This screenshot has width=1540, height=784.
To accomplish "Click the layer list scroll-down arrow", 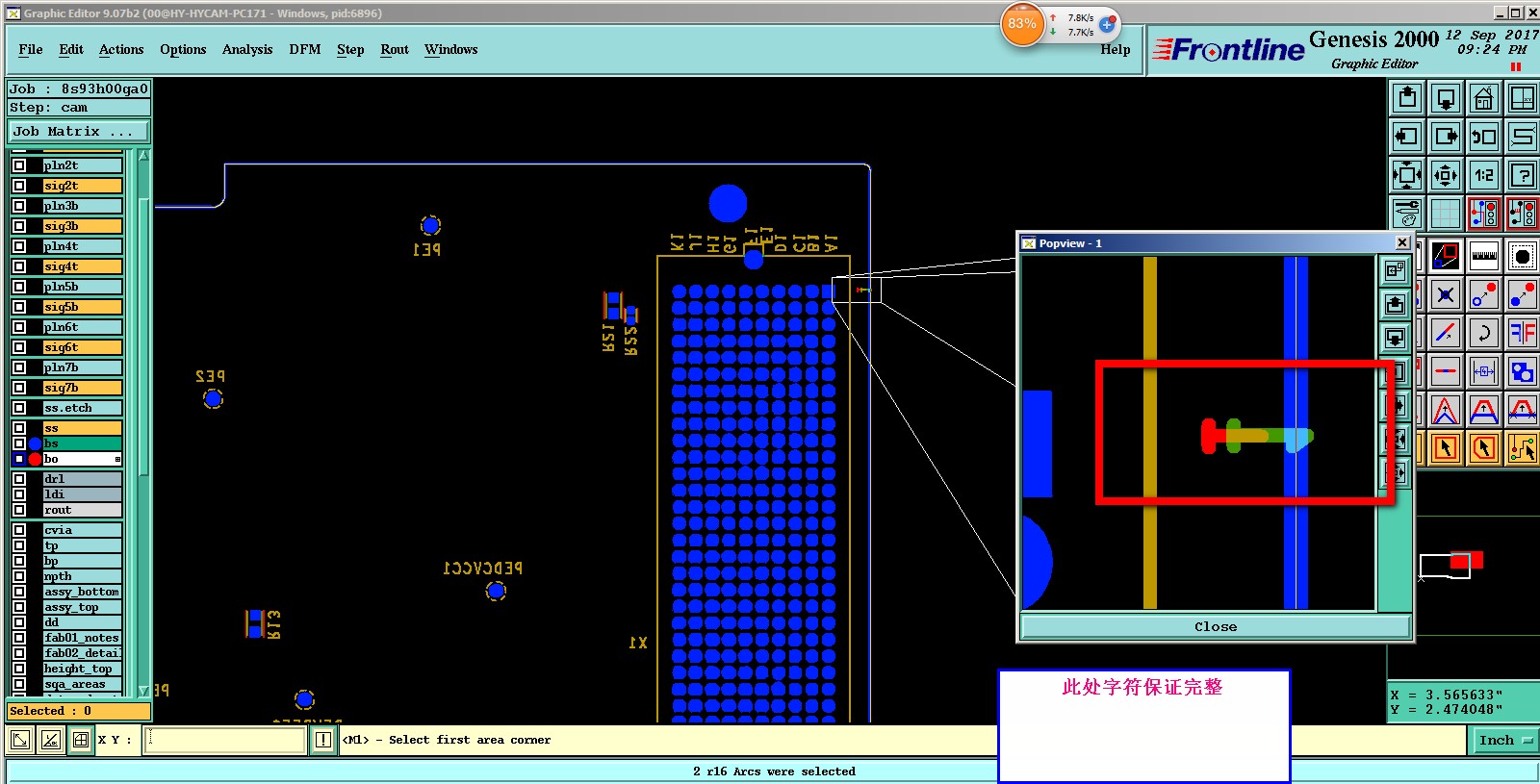I will 144,691.
